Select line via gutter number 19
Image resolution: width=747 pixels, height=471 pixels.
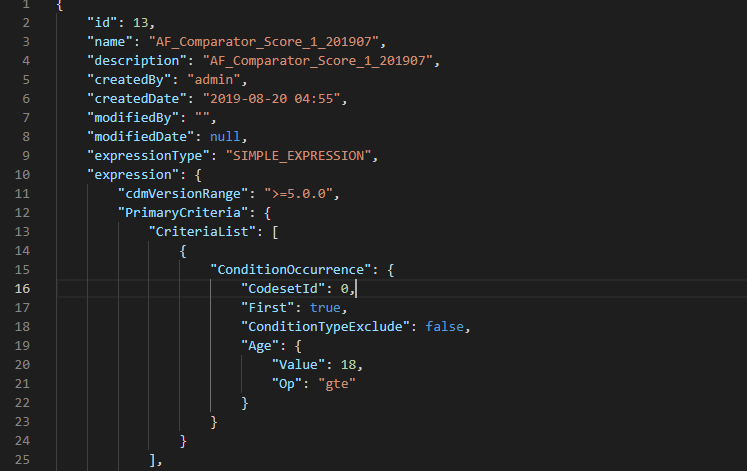[x=22, y=346]
